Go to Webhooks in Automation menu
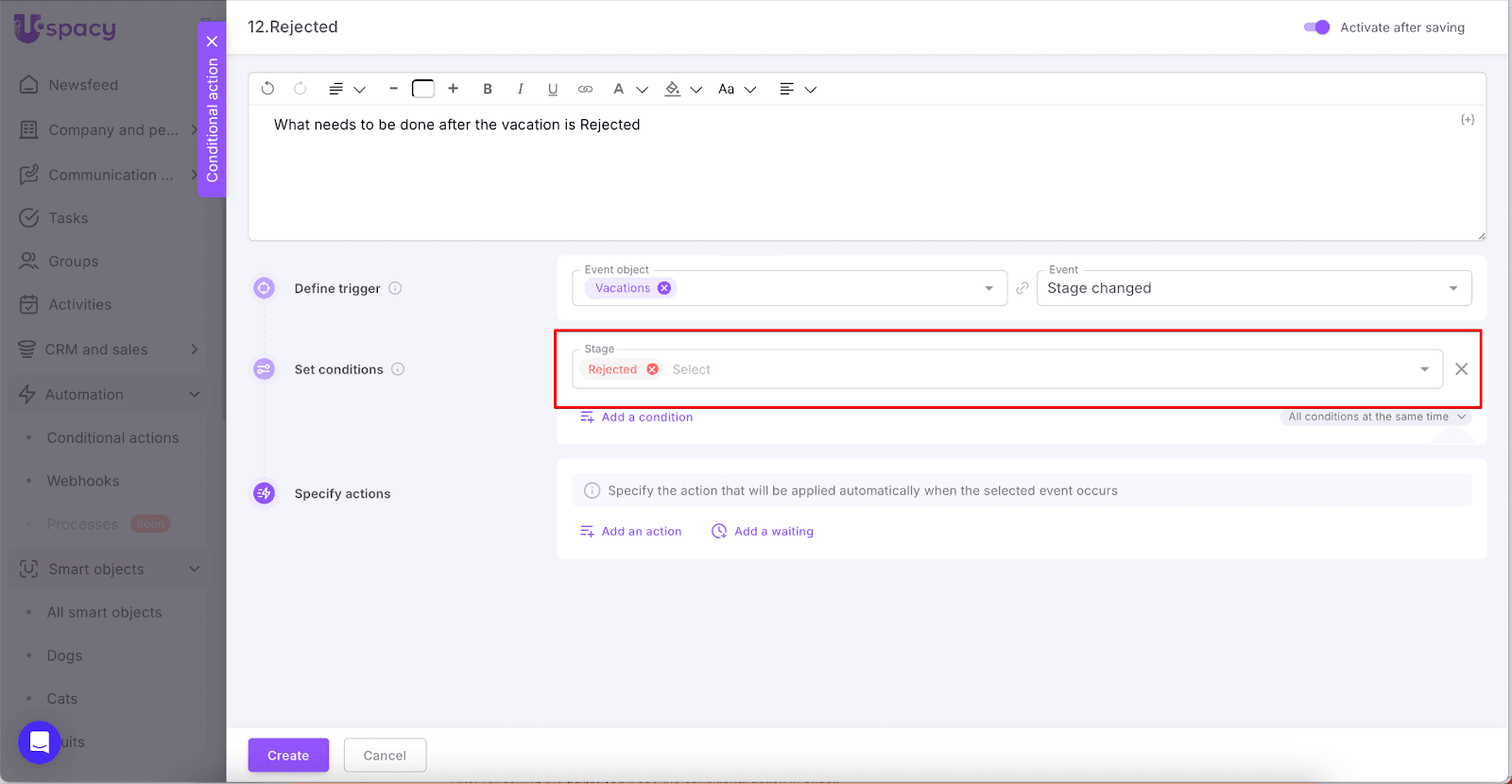This screenshot has height=784, width=1512. tap(83, 481)
